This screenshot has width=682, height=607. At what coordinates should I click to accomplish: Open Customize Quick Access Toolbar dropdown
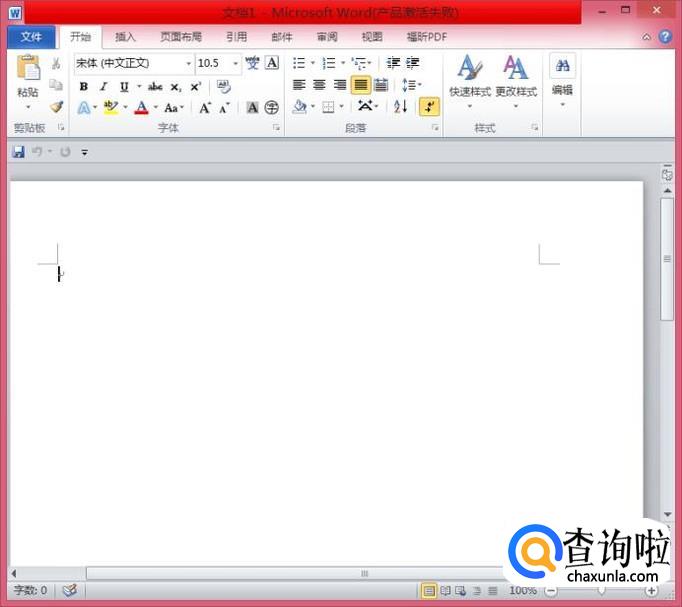(x=85, y=152)
